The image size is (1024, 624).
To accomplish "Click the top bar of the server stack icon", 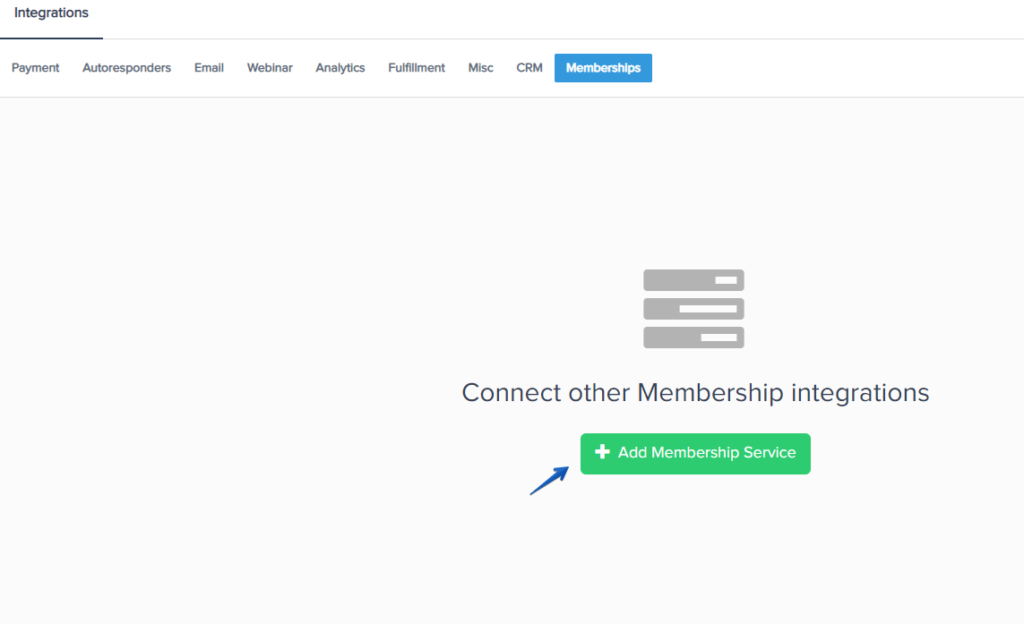I will 693,280.
